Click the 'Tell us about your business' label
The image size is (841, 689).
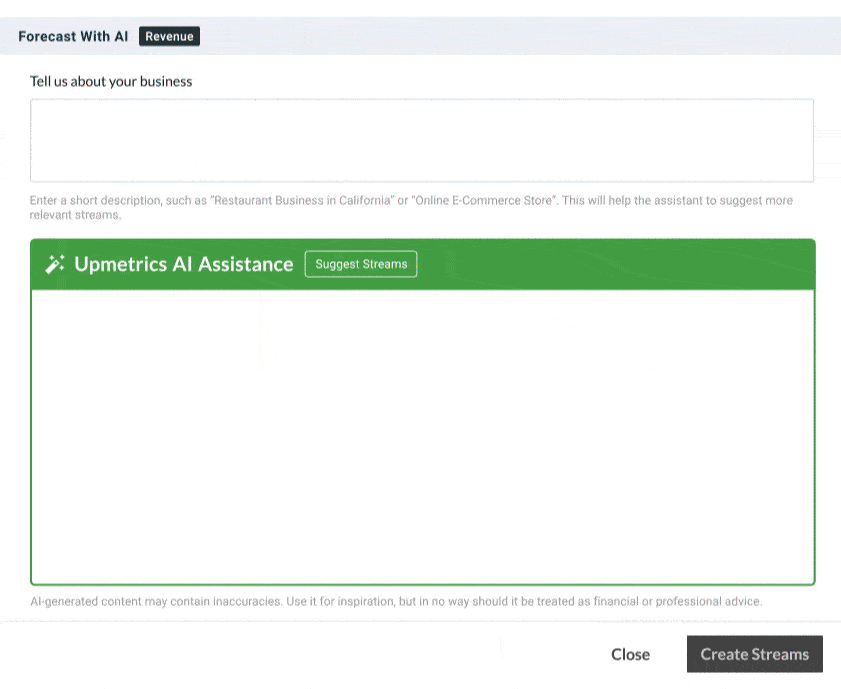tap(111, 82)
